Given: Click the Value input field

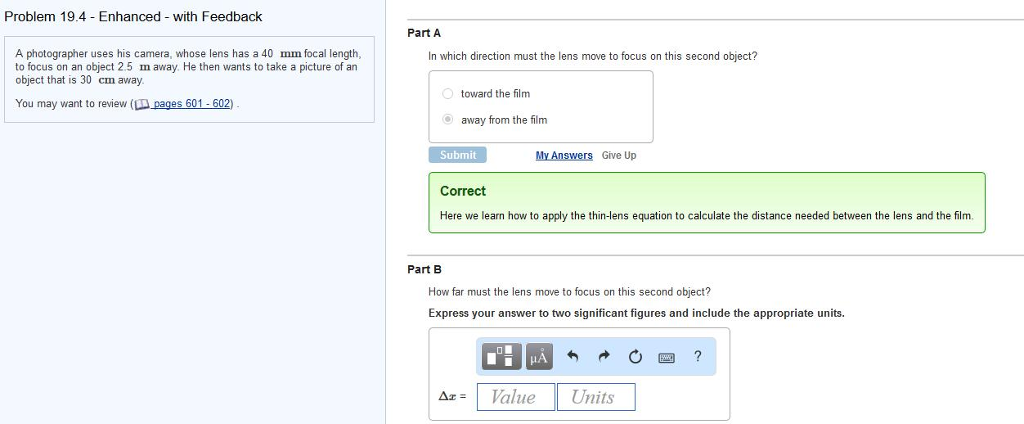Looking at the screenshot, I should point(516,397).
